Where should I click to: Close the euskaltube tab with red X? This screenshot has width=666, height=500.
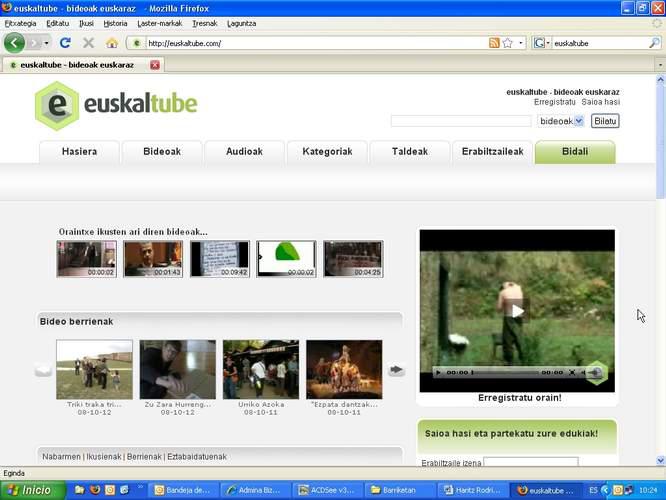(155, 65)
